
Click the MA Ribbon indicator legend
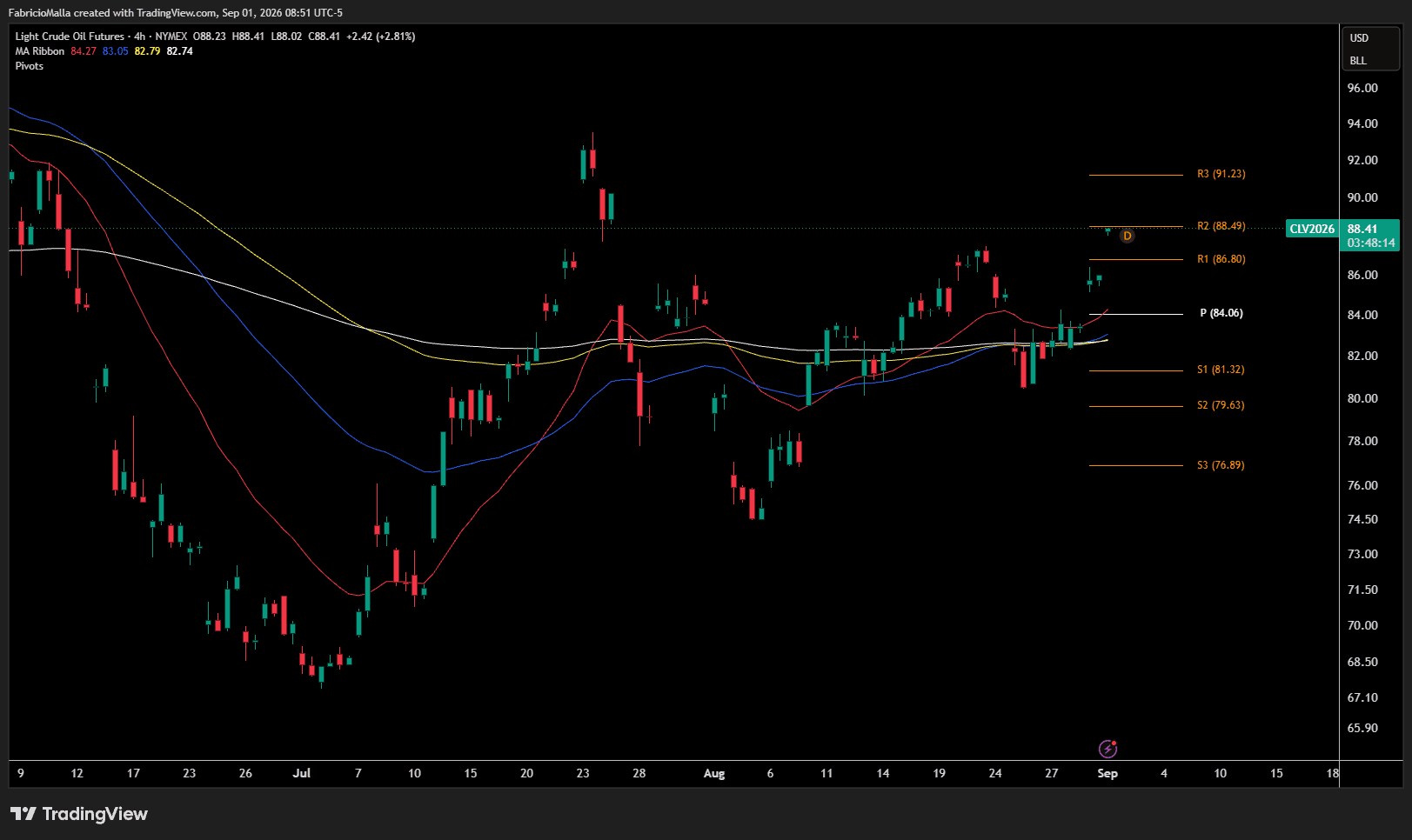click(x=40, y=51)
